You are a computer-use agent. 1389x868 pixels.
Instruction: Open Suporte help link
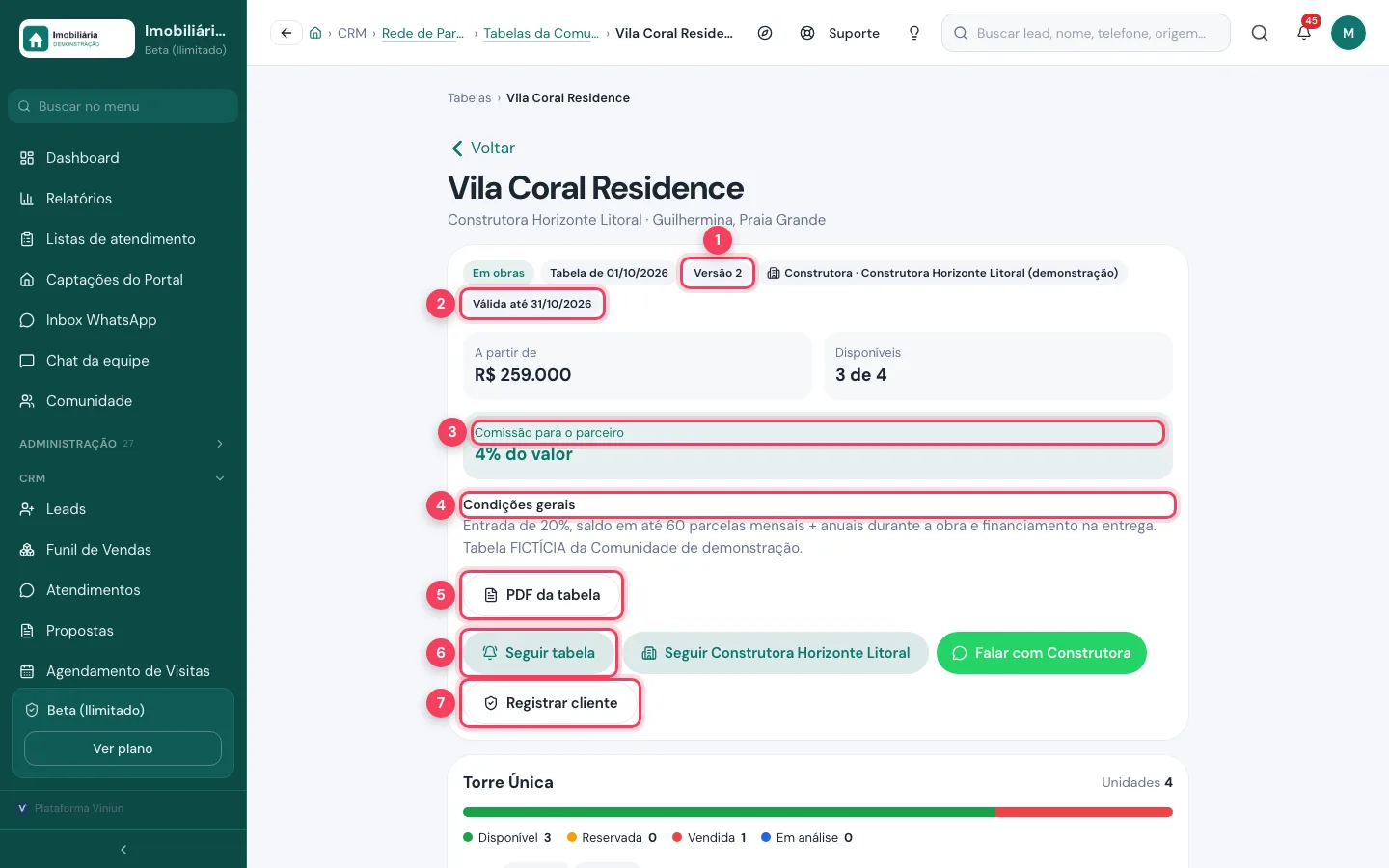840,33
